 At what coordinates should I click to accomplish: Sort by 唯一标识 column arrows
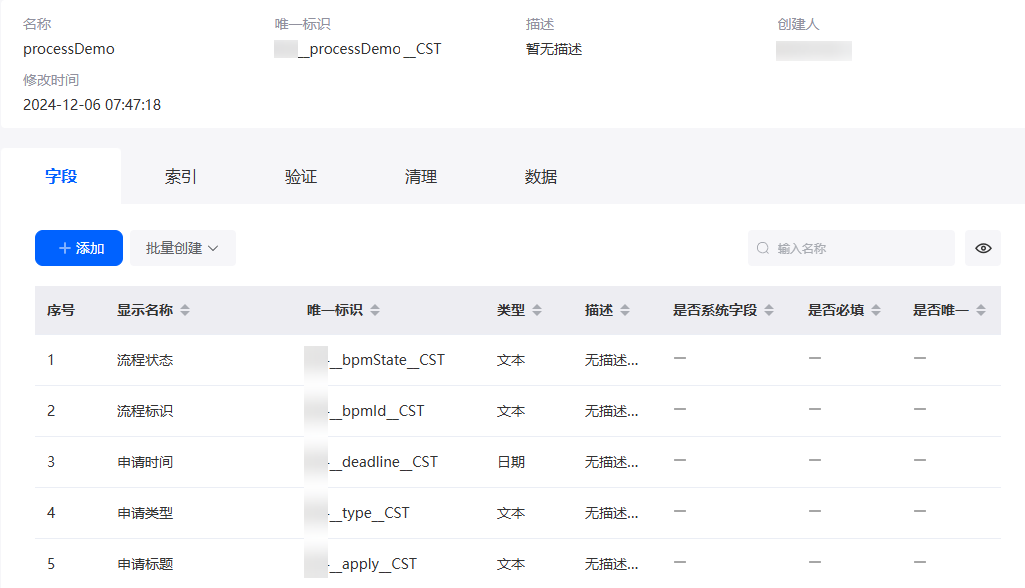coord(375,310)
